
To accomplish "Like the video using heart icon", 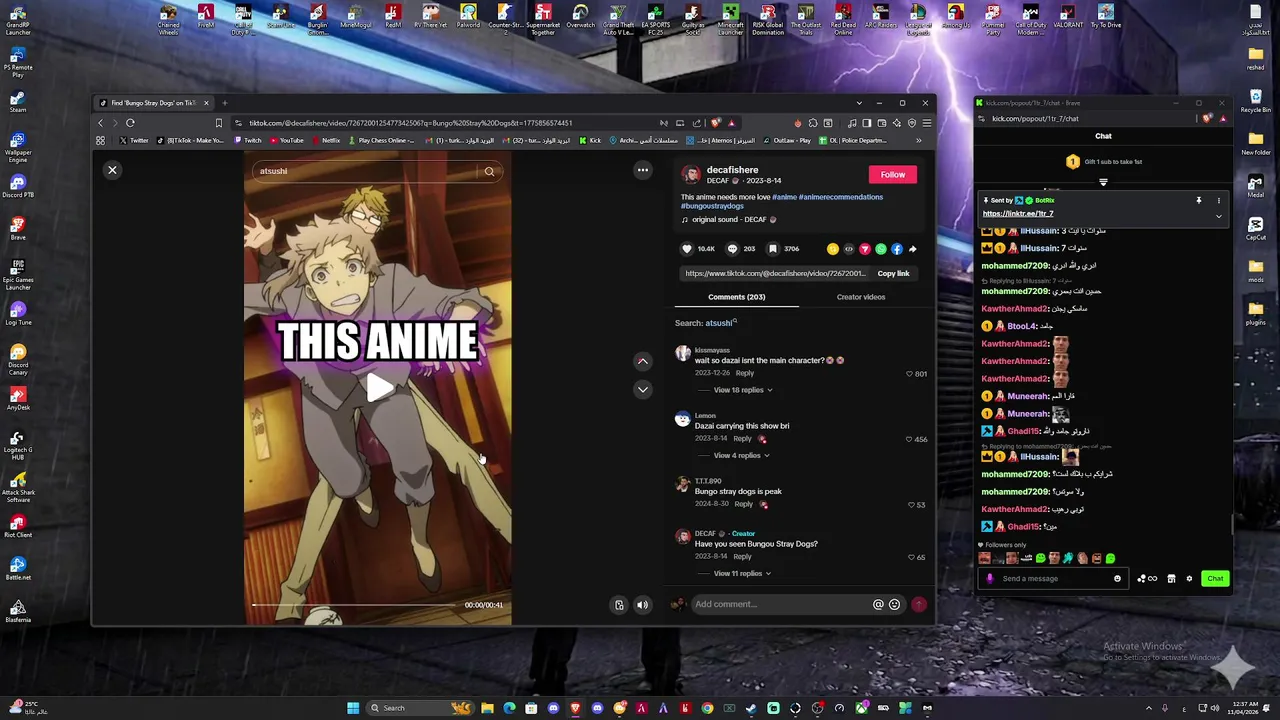I will pyautogui.click(x=687, y=249).
